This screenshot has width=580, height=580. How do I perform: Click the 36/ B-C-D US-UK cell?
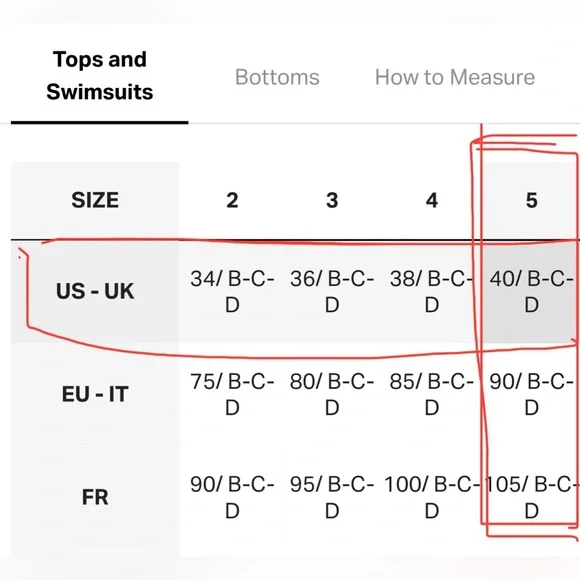coord(332,291)
